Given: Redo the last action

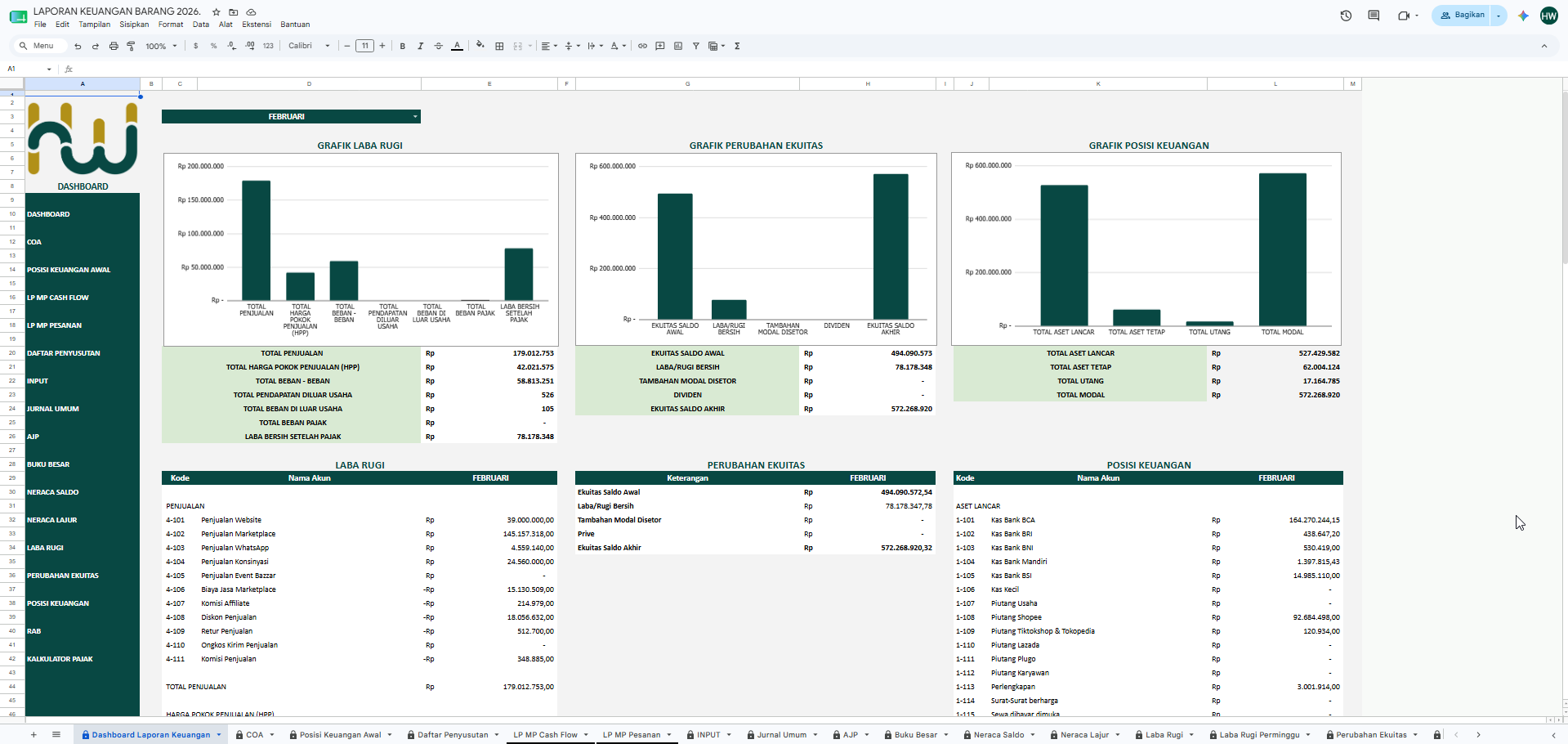Looking at the screenshot, I should tap(96, 47).
